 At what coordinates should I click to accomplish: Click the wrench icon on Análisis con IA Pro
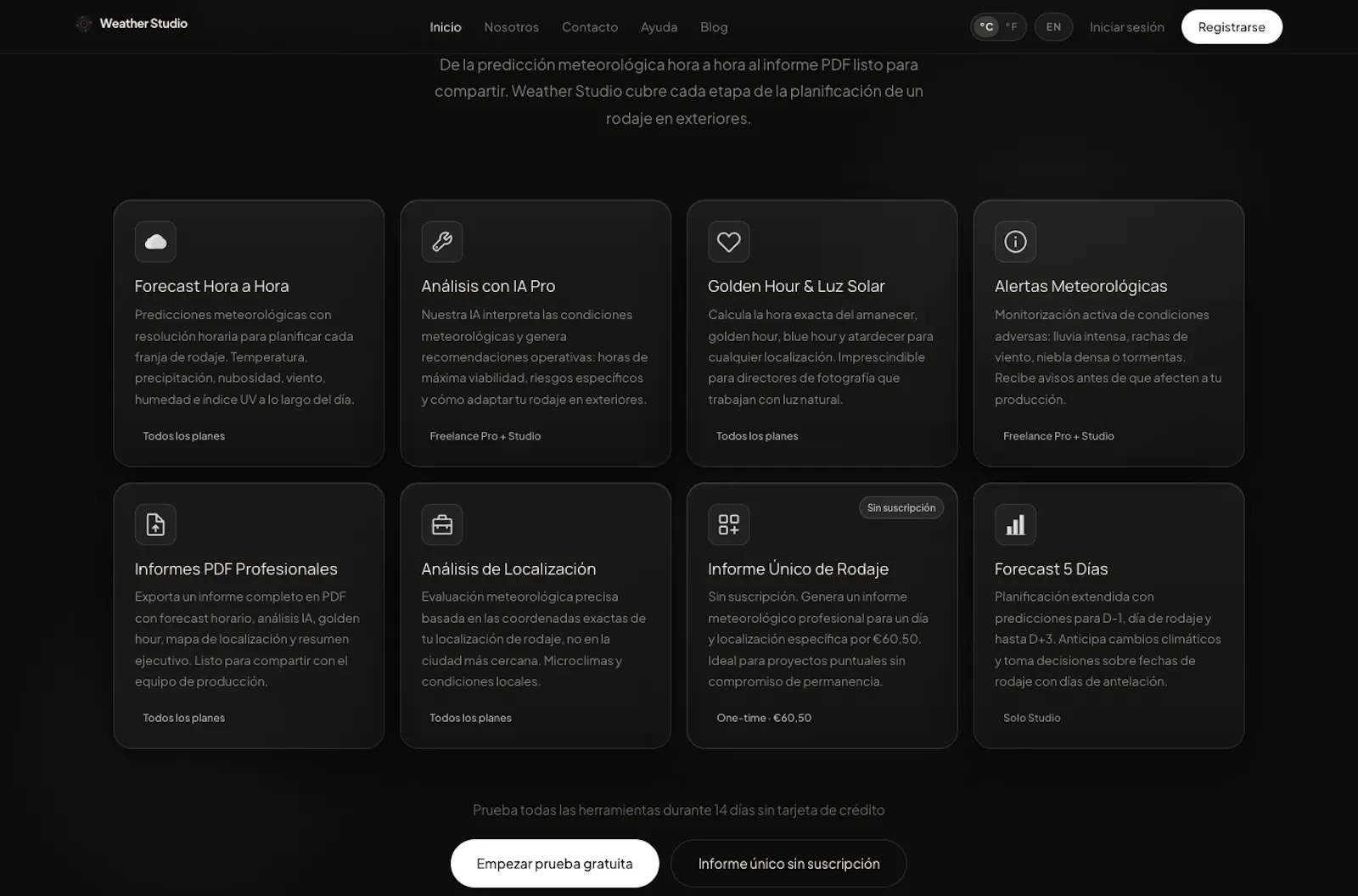(442, 242)
